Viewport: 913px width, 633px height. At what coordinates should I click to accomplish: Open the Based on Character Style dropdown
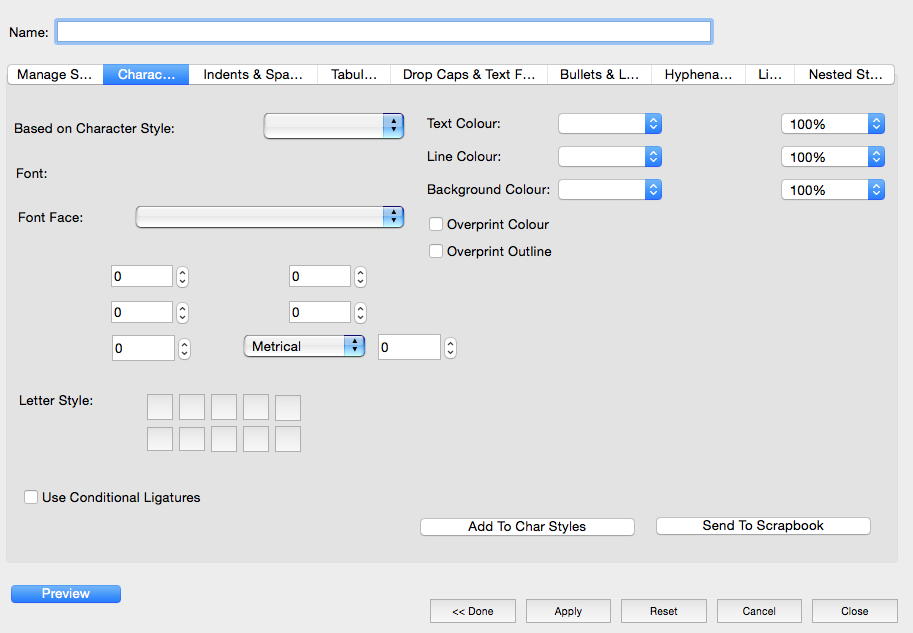tap(333, 125)
